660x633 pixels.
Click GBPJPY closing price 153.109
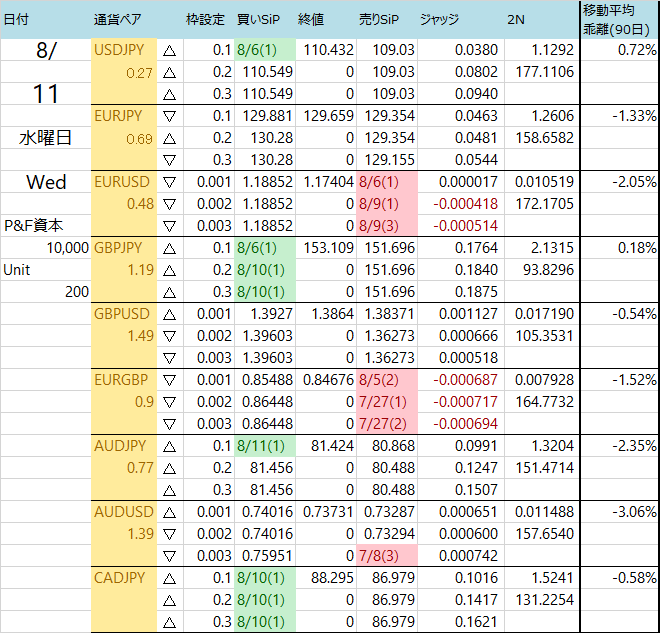[328, 248]
